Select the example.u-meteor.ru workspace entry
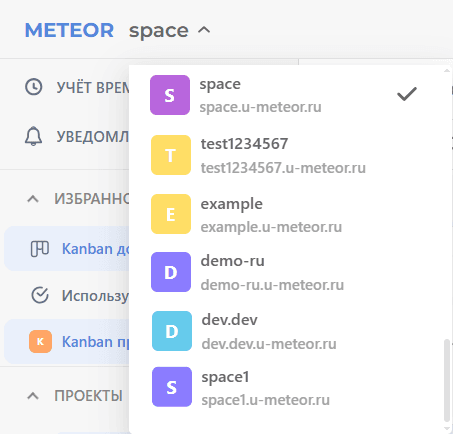453x434 pixels. (287, 215)
